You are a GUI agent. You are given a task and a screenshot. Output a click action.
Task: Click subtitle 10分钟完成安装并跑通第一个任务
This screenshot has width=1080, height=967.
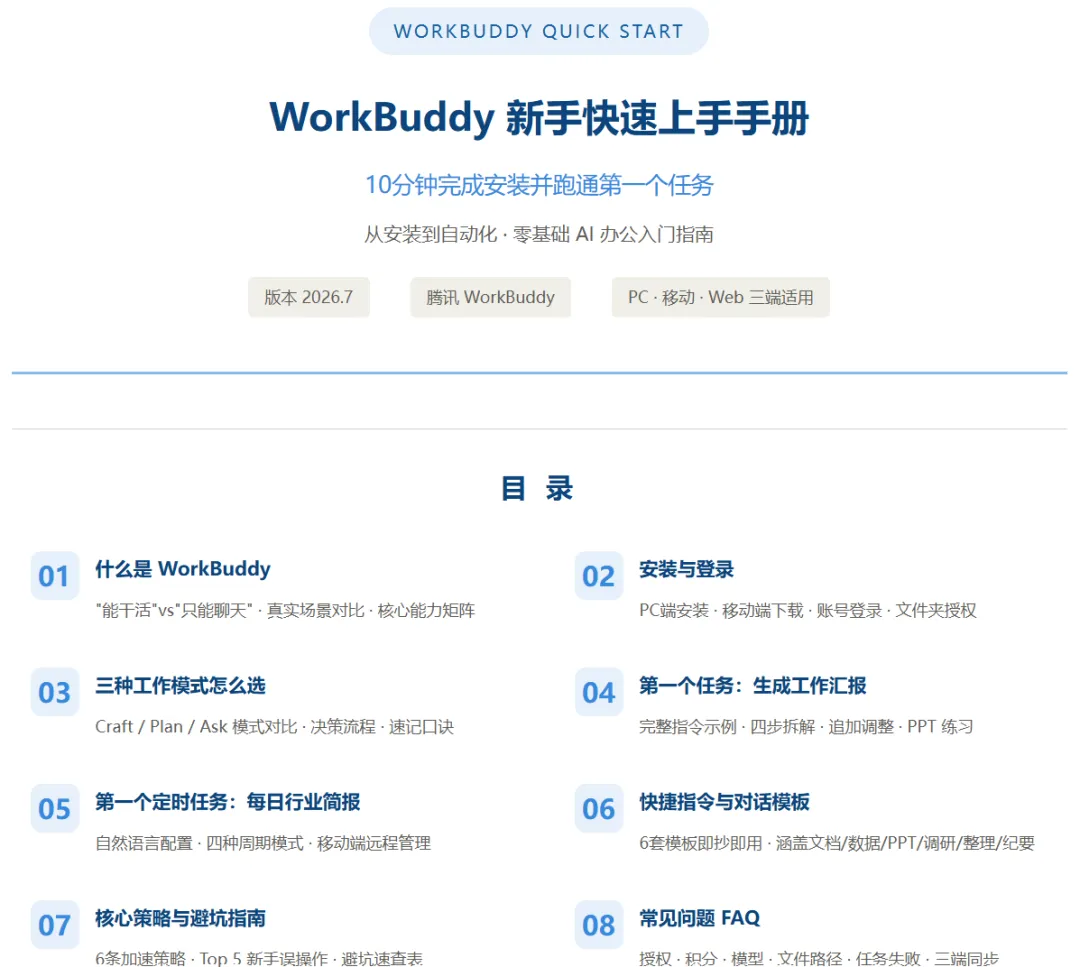539,185
